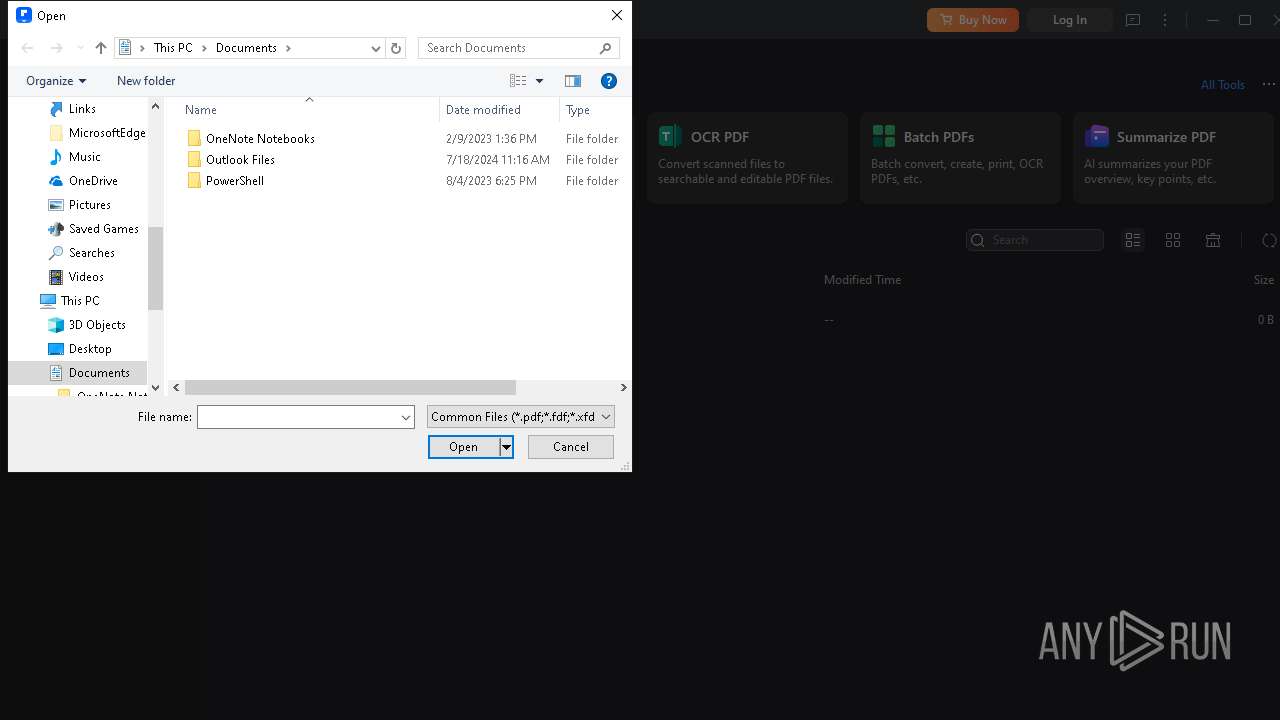The width and height of the screenshot is (1280, 720).
Task: Open the view options dropdown arrow
Action: pyautogui.click(x=540, y=81)
